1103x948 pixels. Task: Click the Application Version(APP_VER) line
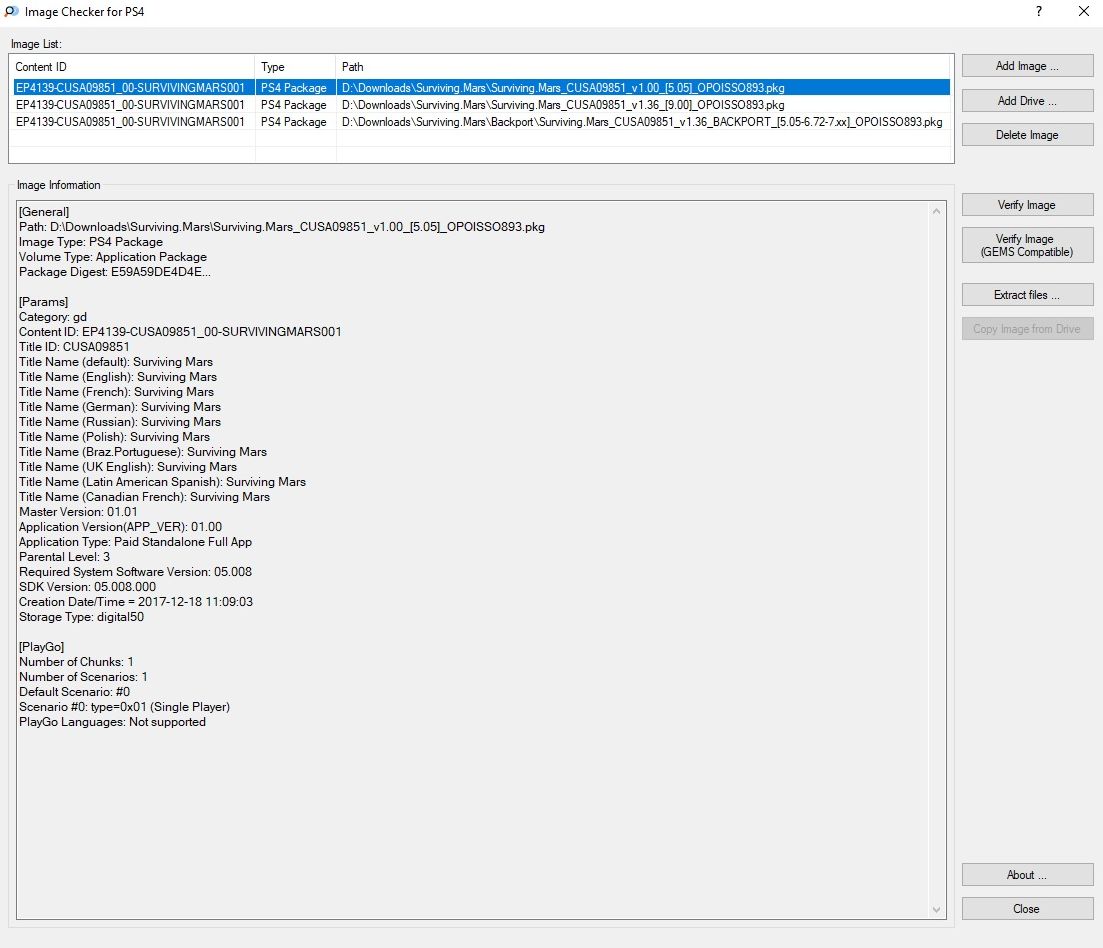click(120, 527)
